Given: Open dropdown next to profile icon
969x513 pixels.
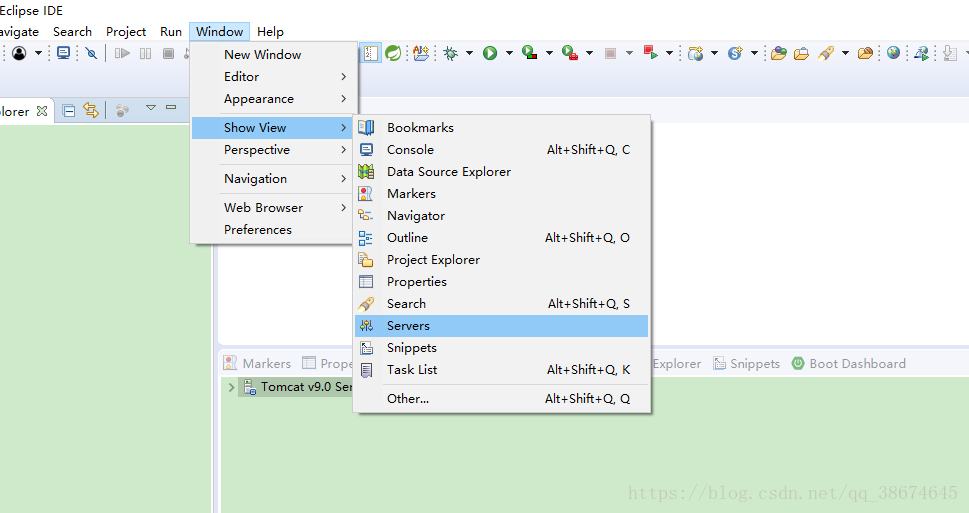Looking at the screenshot, I should coord(38,53).
